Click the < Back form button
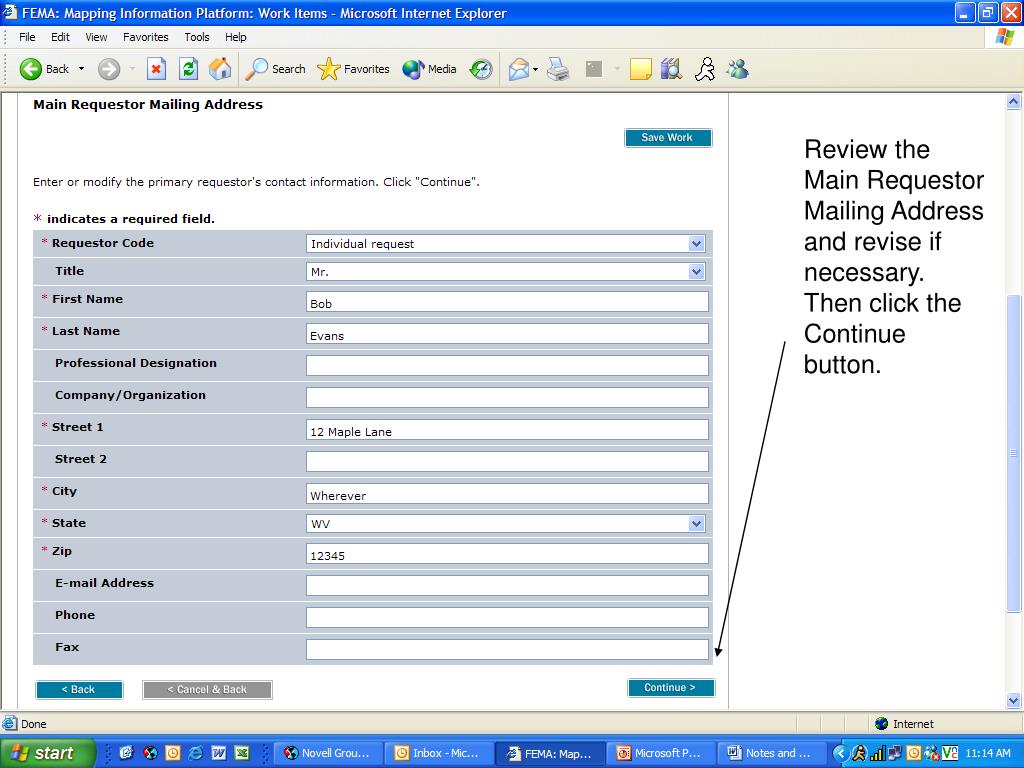The height and width of the screenshot is (768, 1024). [x=79, y=690]
